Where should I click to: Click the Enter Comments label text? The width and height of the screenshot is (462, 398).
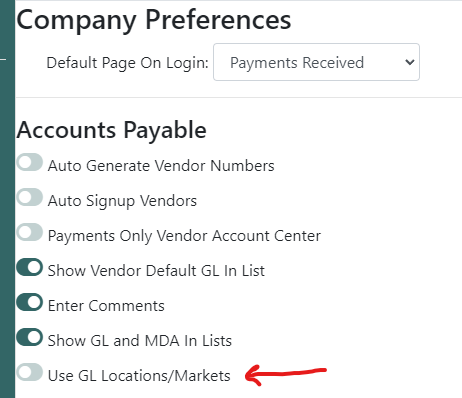(x=106, y=306)
